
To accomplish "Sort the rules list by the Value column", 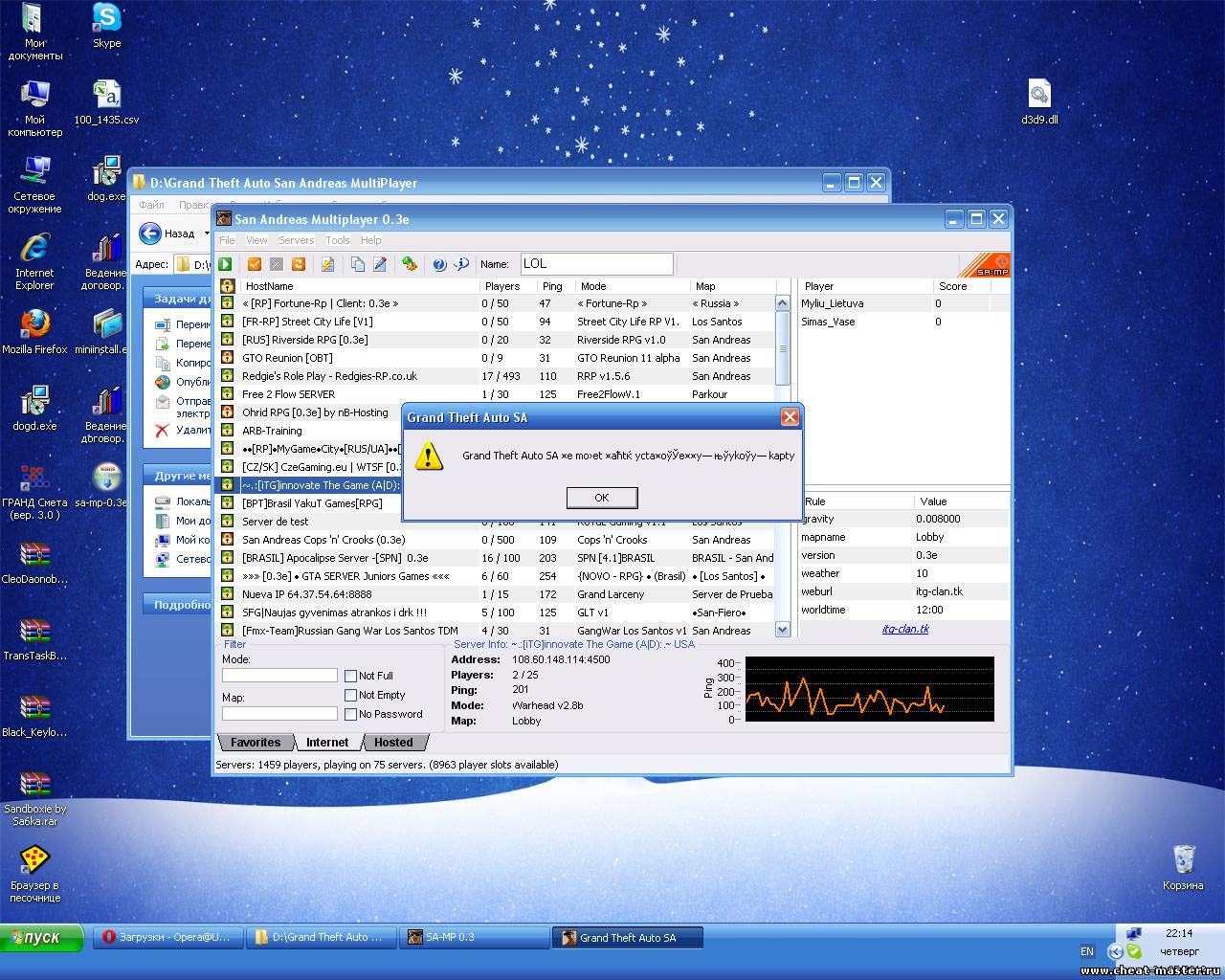I will pos(962,501).
